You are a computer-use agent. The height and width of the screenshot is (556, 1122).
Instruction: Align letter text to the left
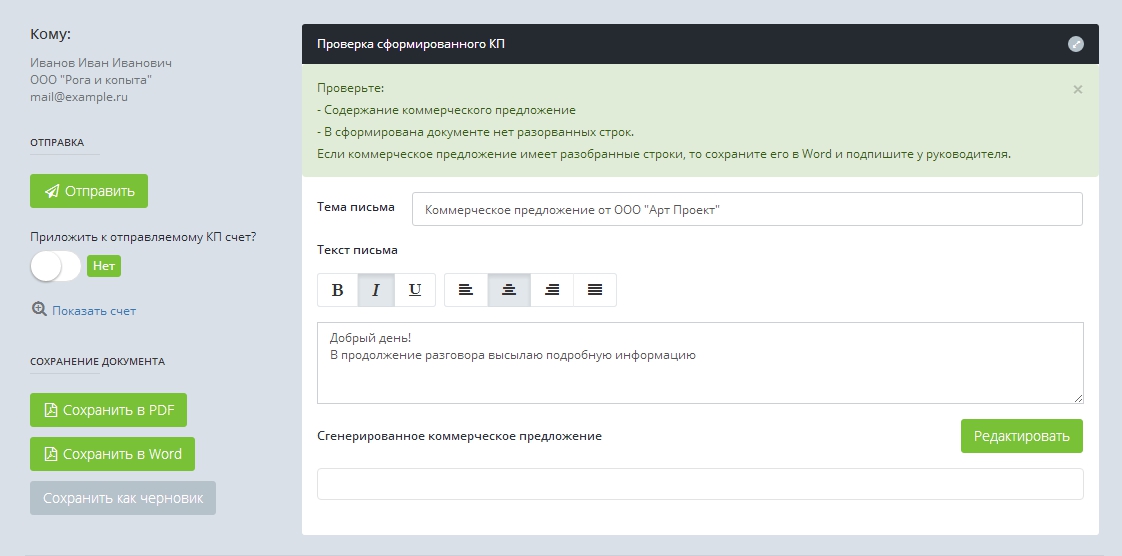466,290
